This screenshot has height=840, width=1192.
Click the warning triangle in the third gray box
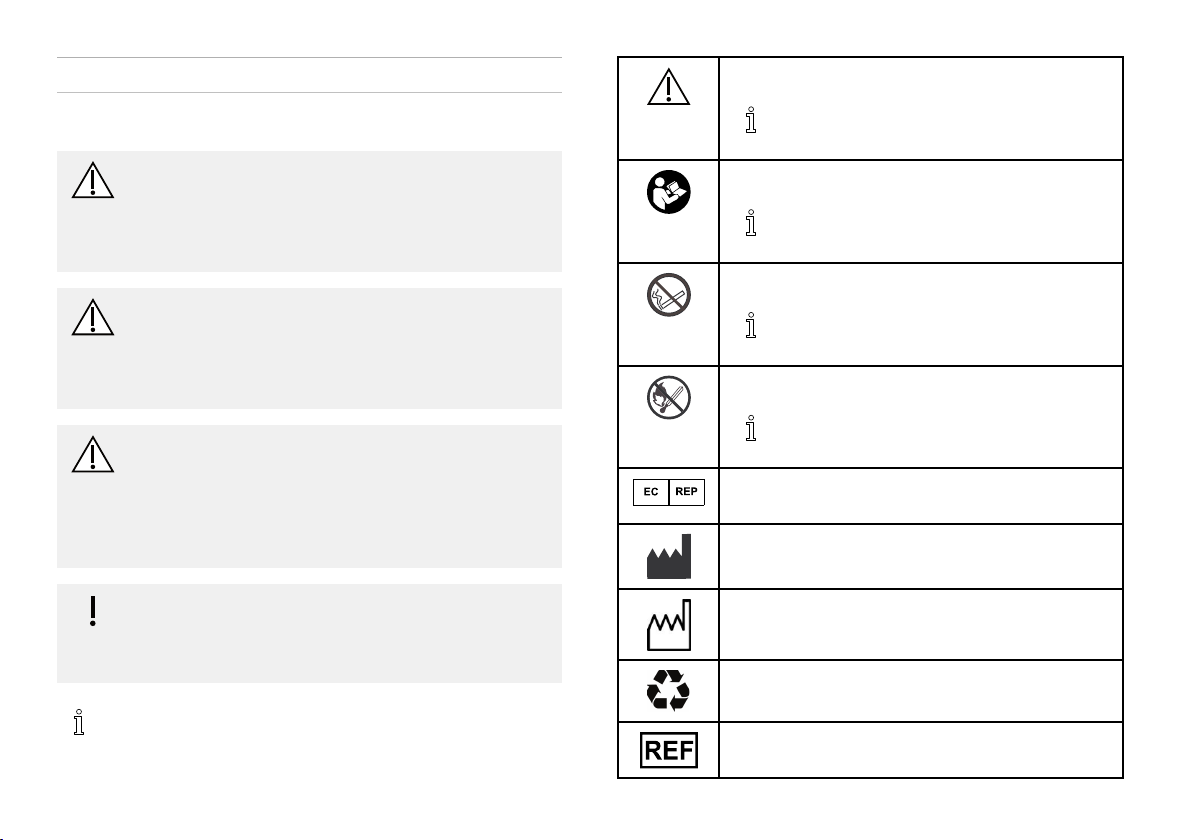click(x=93, y=455)
